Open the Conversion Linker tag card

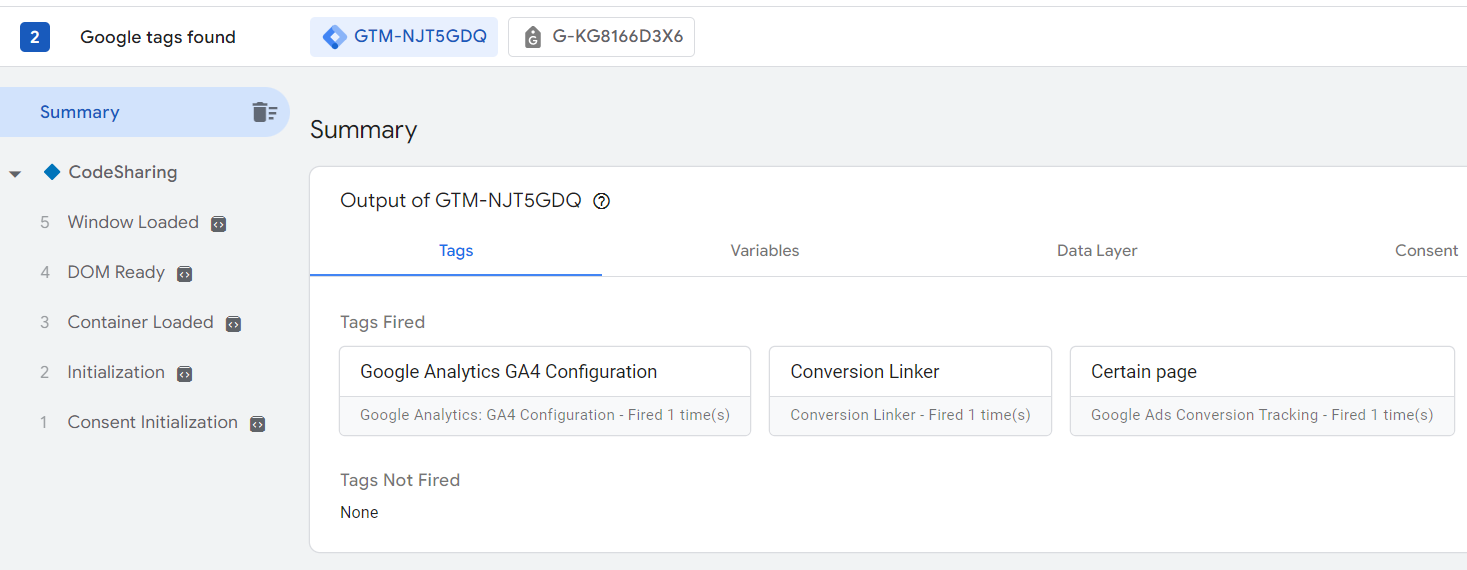[x=910, y=391]
